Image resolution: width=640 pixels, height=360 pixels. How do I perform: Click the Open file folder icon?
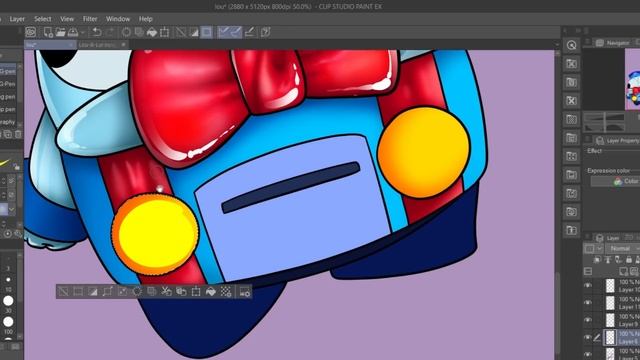[x=60, y=32]
